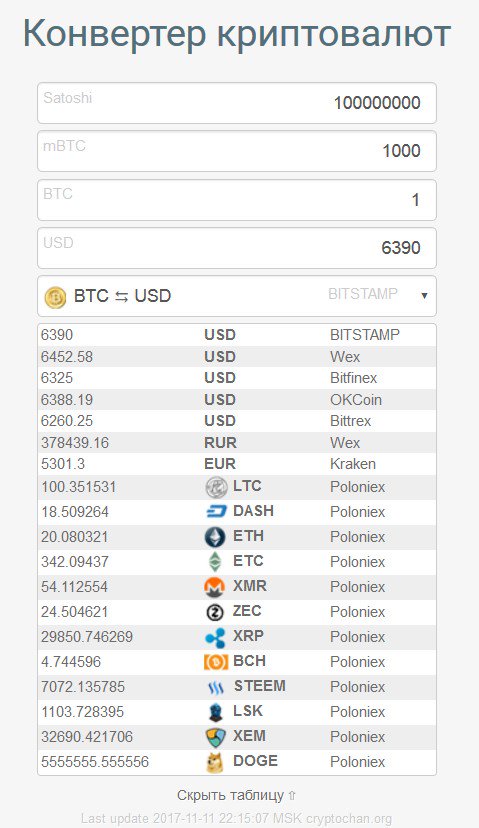The image size is (479, 828).
Task: Click the DOGE Dogecoin icon
Action: point(215,762)
